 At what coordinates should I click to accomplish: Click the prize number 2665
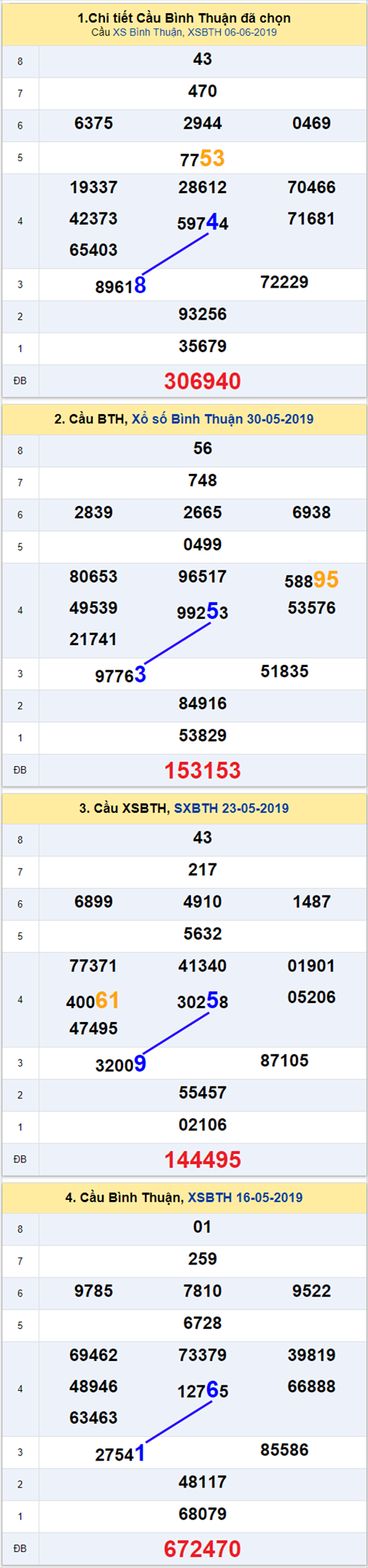click(202, 513)
